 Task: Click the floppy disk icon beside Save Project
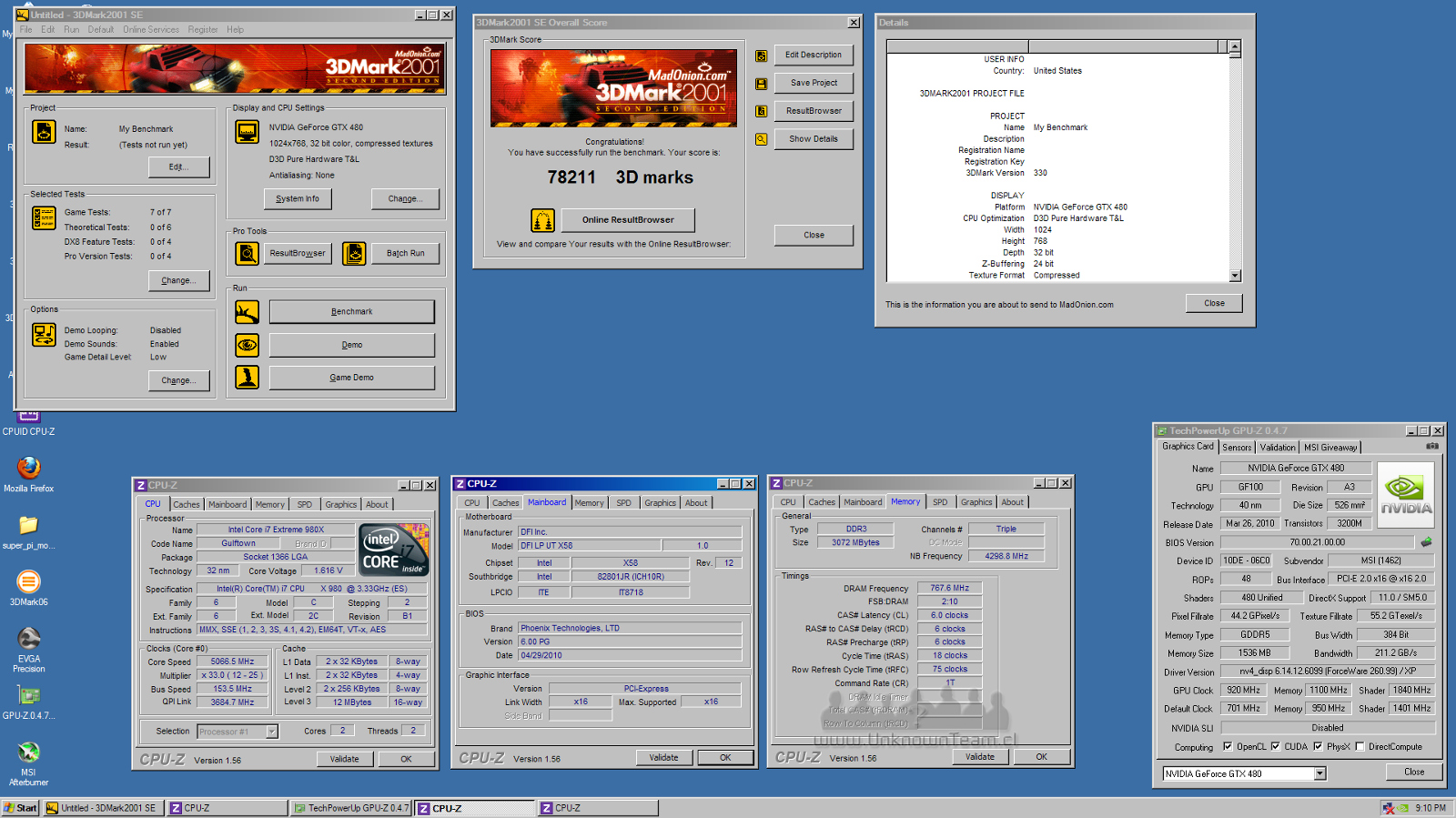(761, 84)
